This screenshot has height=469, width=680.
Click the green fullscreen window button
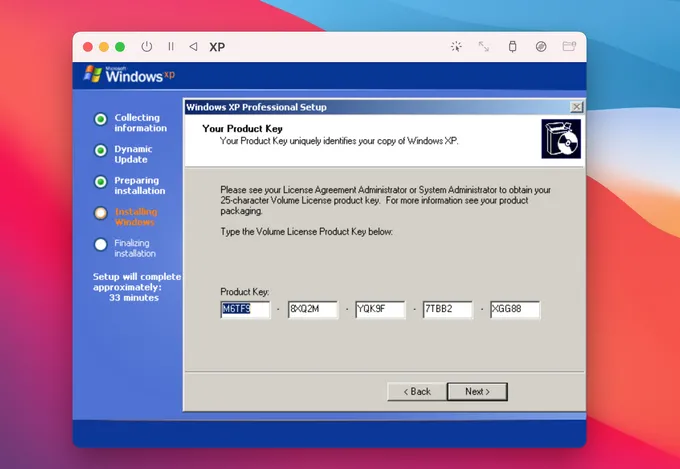tap(120, 47)
